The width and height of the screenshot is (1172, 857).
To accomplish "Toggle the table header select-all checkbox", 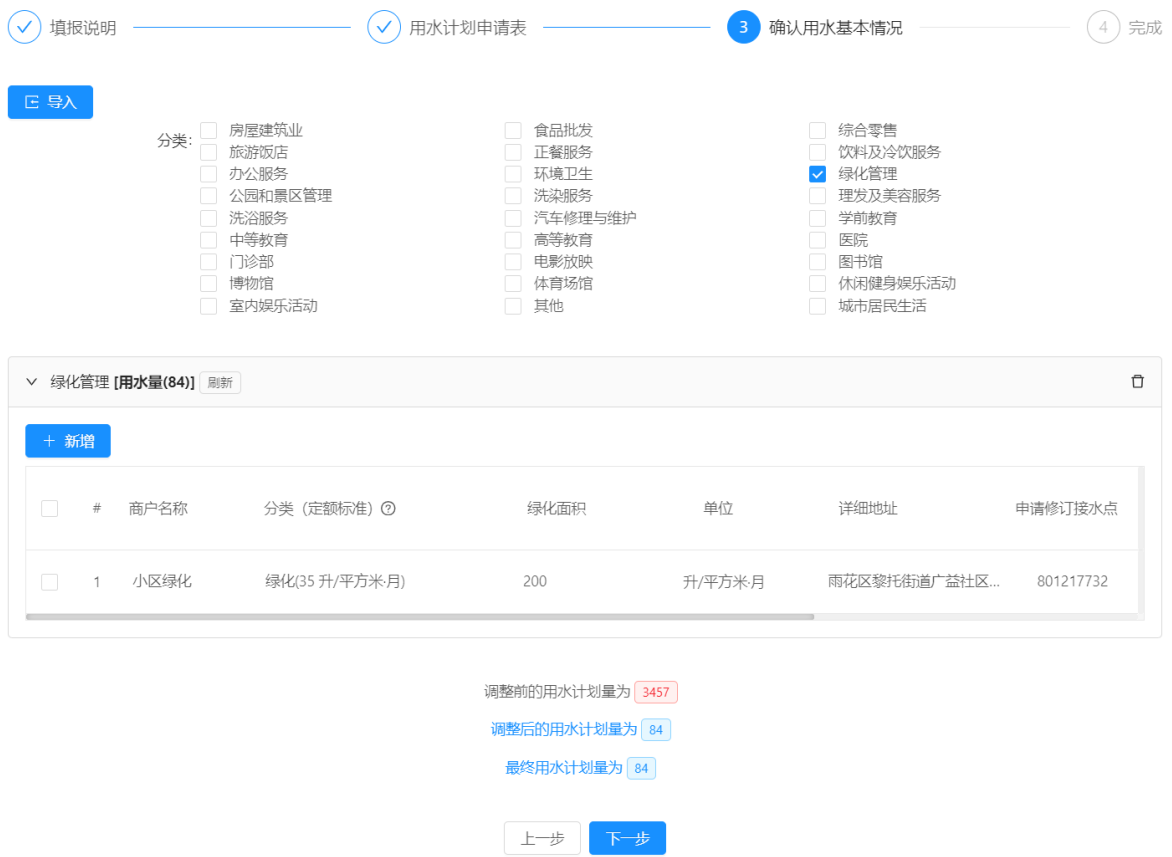I will tap(49, 509).
